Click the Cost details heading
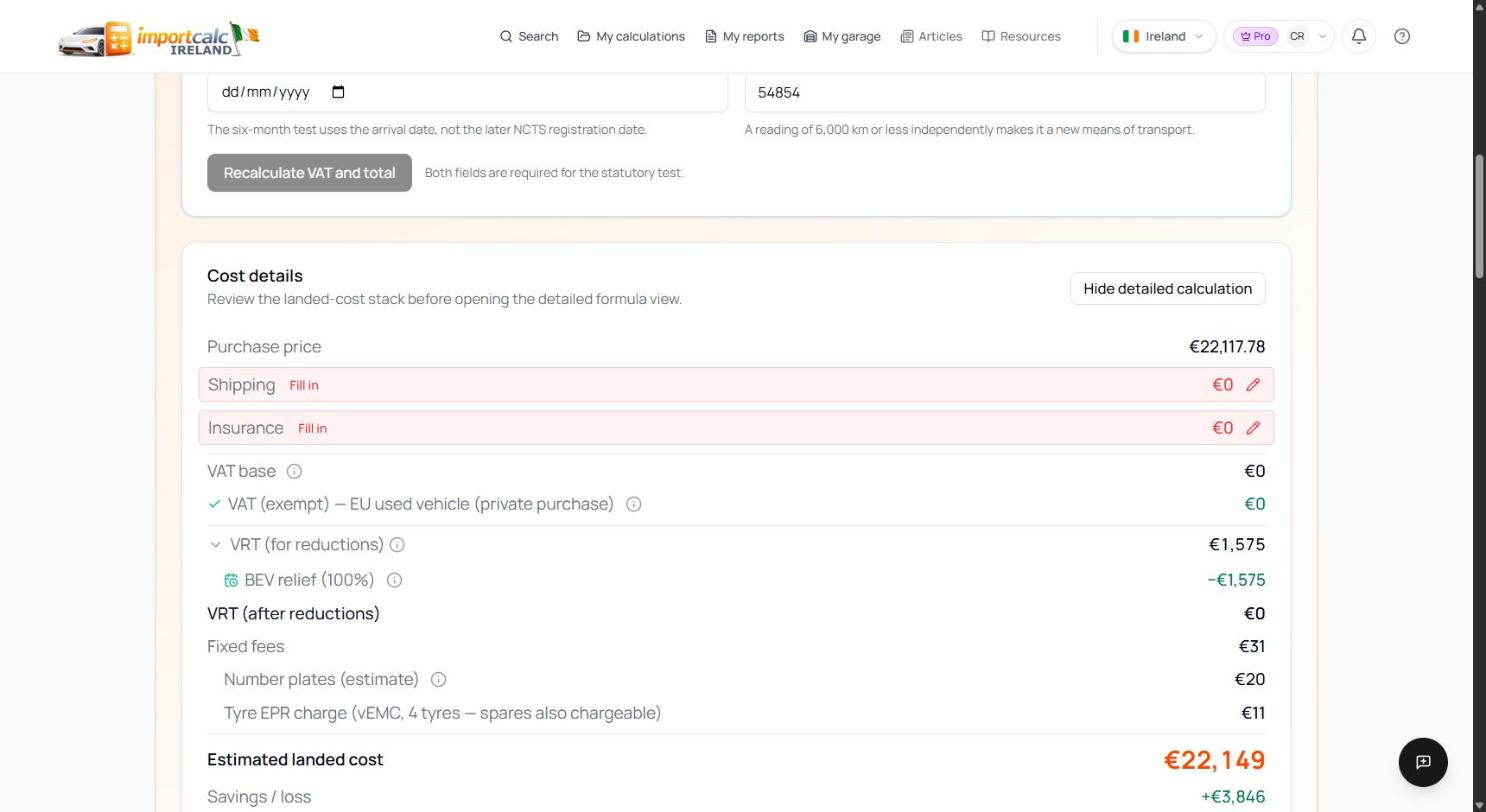 pos(255,276)
